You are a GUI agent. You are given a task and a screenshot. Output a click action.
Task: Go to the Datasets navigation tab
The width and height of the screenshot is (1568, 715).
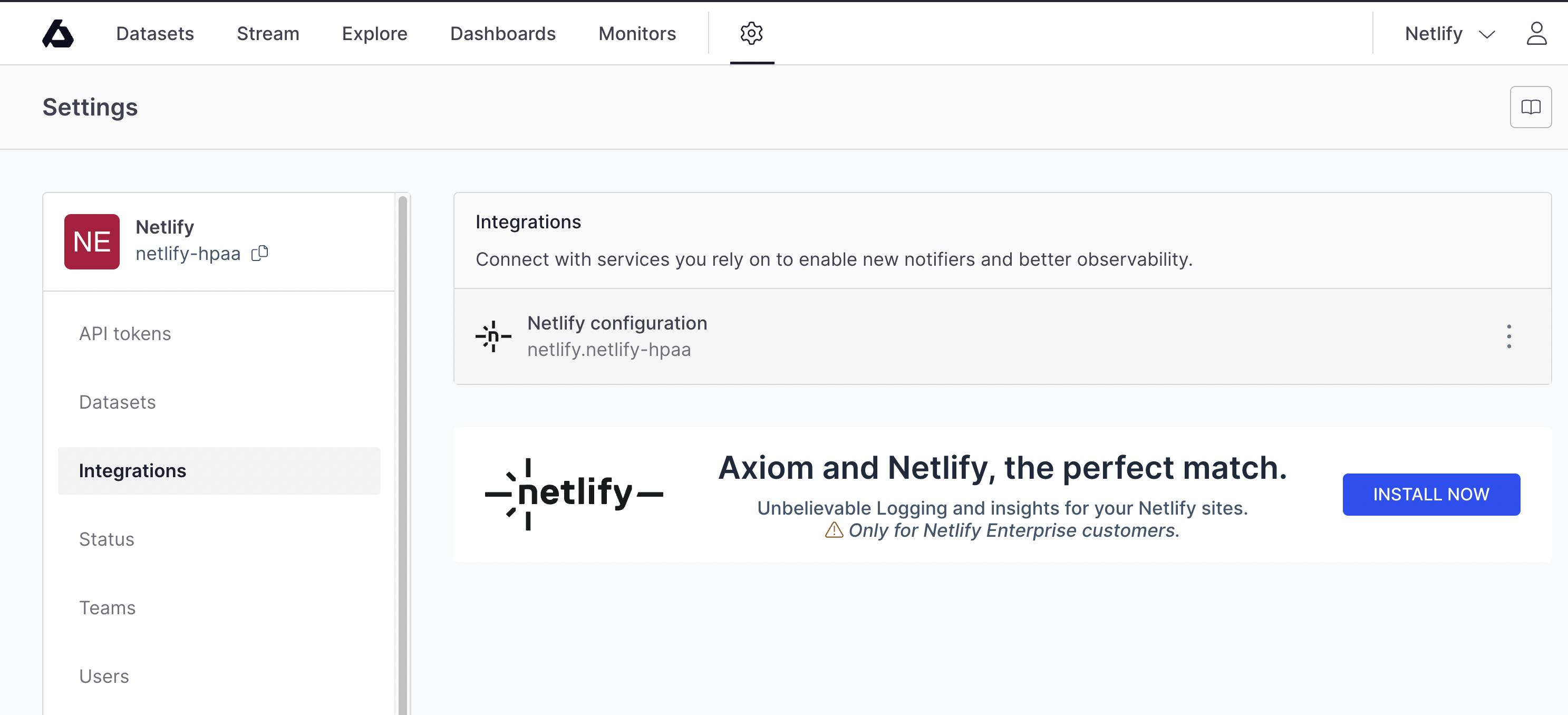pos(154,33)
